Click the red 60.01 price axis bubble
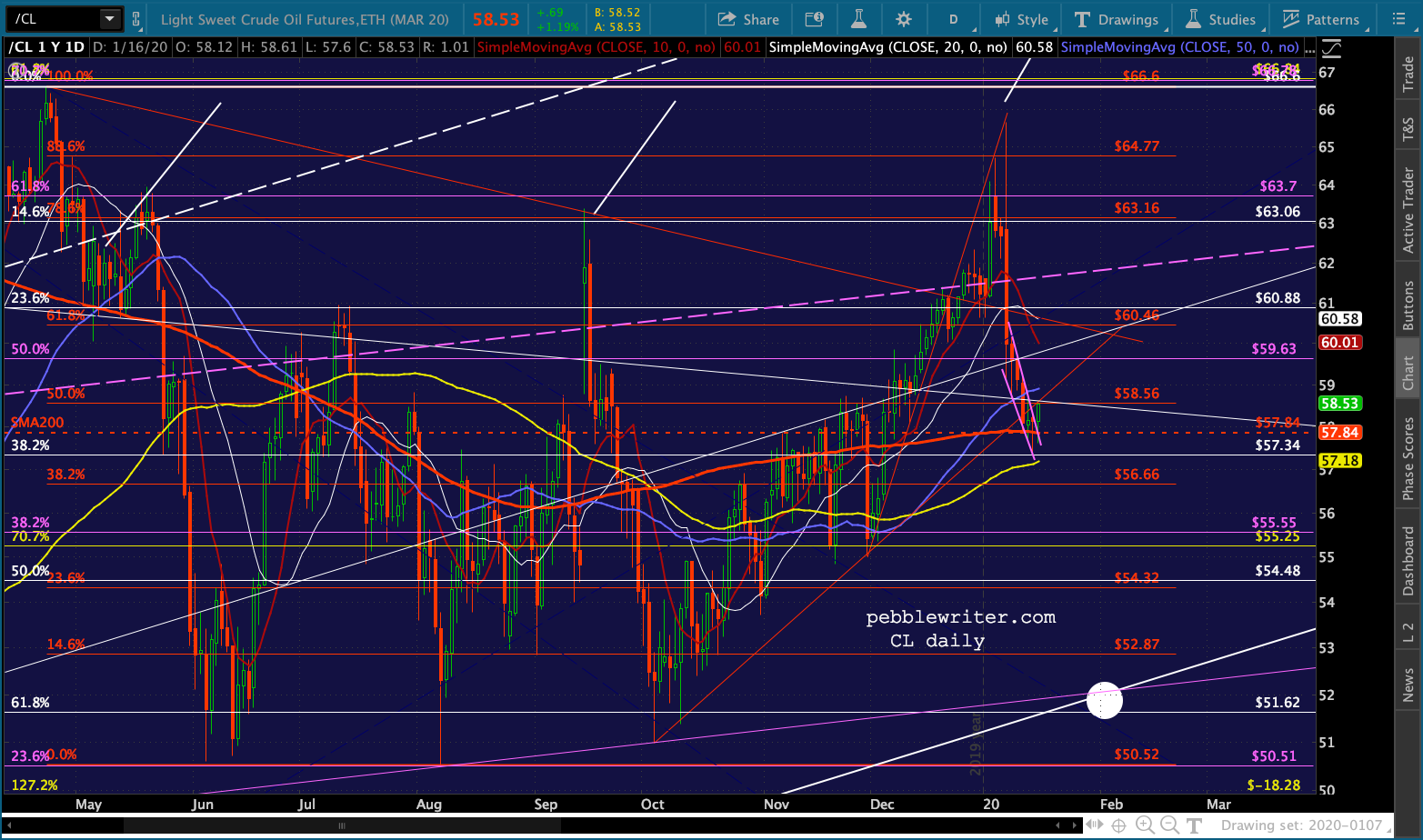The width and height of the screenshot is (1423, 840). click(x=1340, y=343)
